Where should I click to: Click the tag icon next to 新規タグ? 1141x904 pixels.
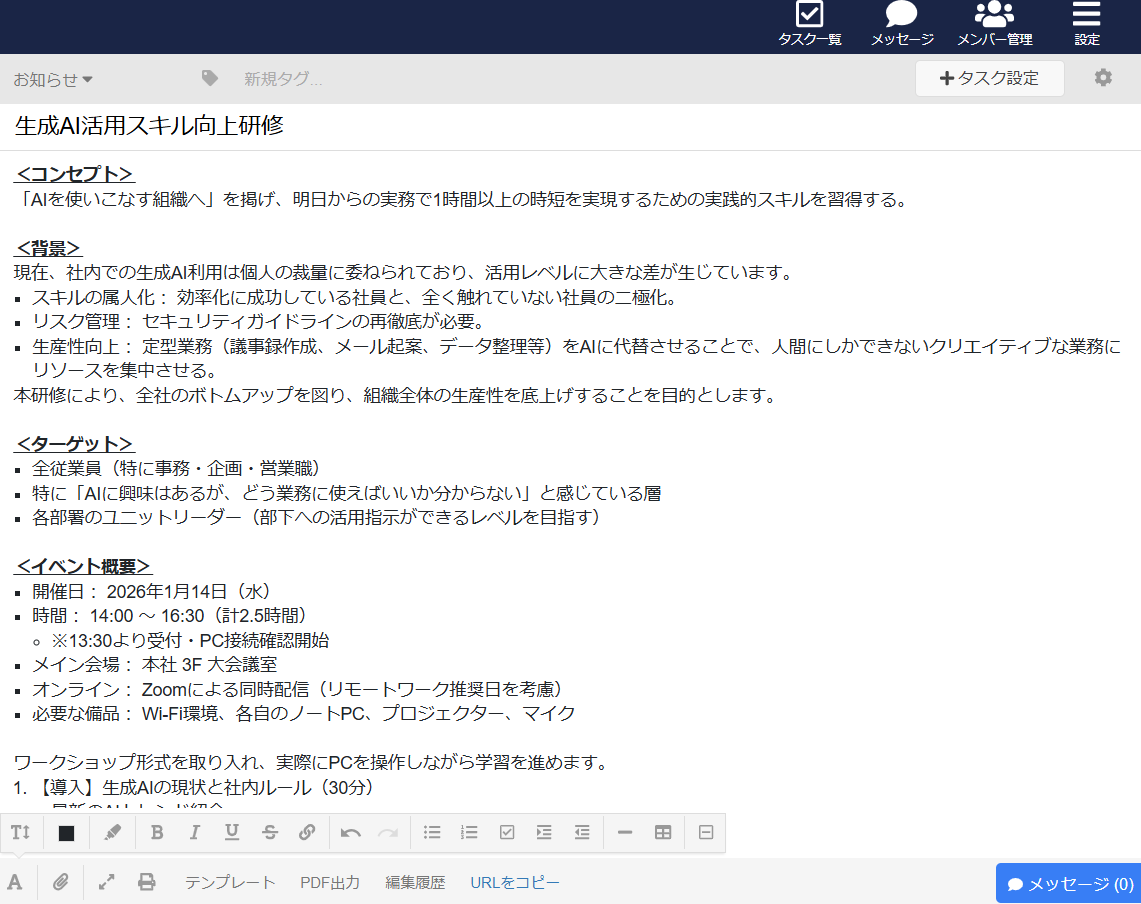point(208,78)
